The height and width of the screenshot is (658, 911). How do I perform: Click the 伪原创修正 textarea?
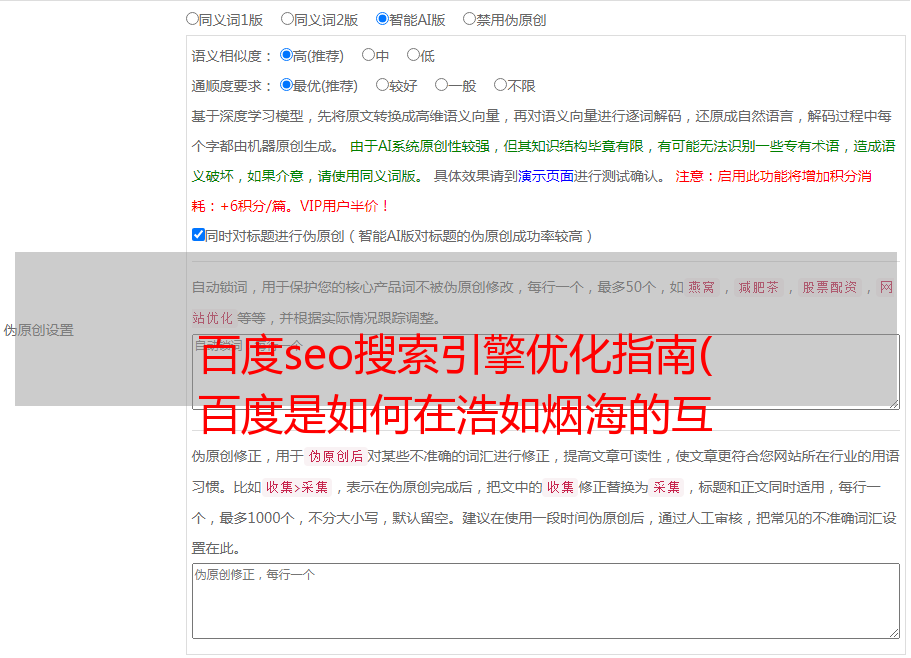click(x=546, y=601)
